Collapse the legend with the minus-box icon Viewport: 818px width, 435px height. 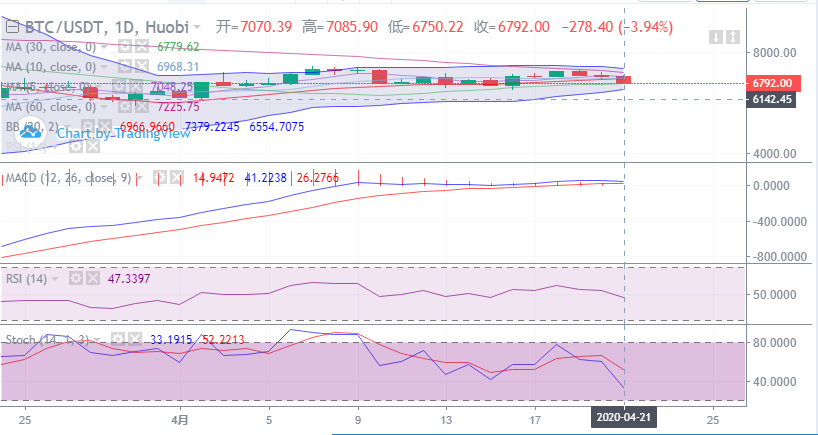tap(13, 27)
